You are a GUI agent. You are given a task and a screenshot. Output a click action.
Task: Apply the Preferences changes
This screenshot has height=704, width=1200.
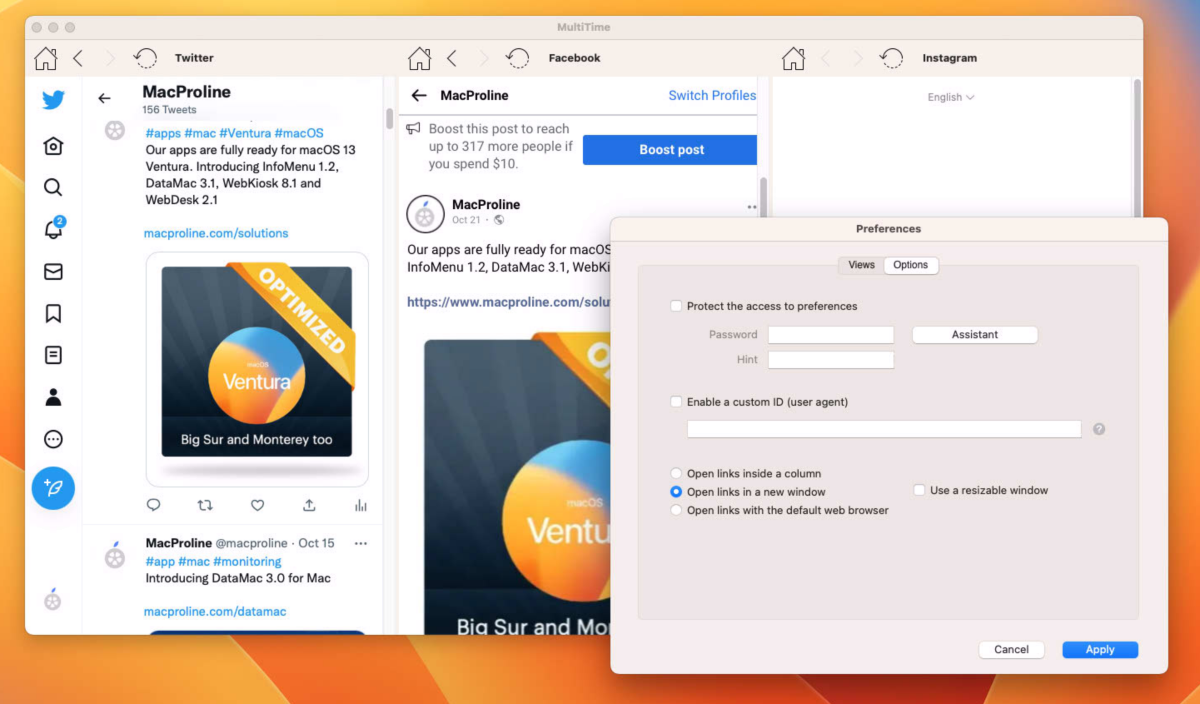coord(1100,649)
